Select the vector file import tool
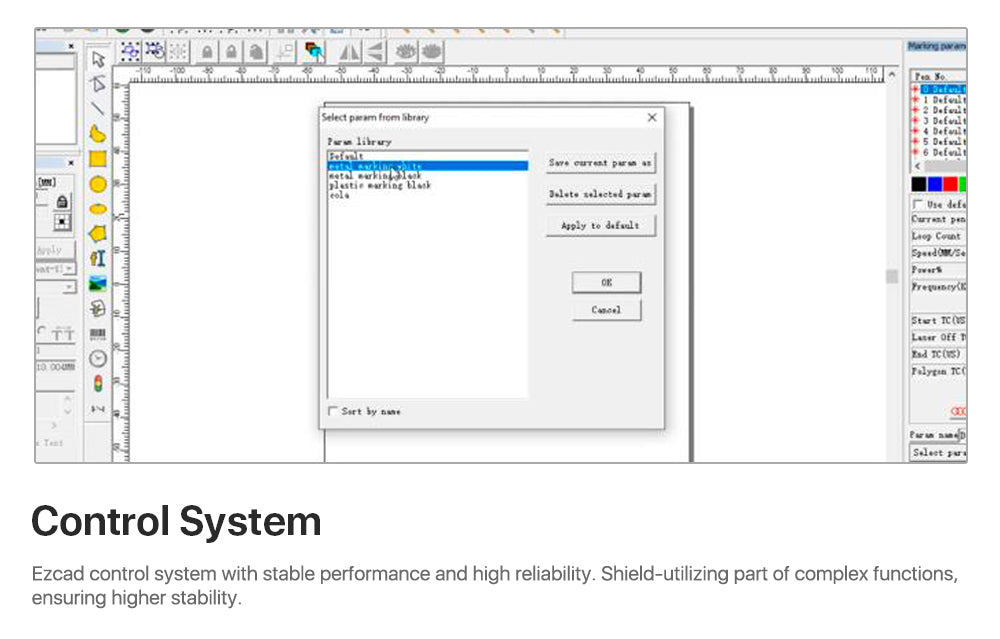1000x639 pixels. (x=98, y=309)
